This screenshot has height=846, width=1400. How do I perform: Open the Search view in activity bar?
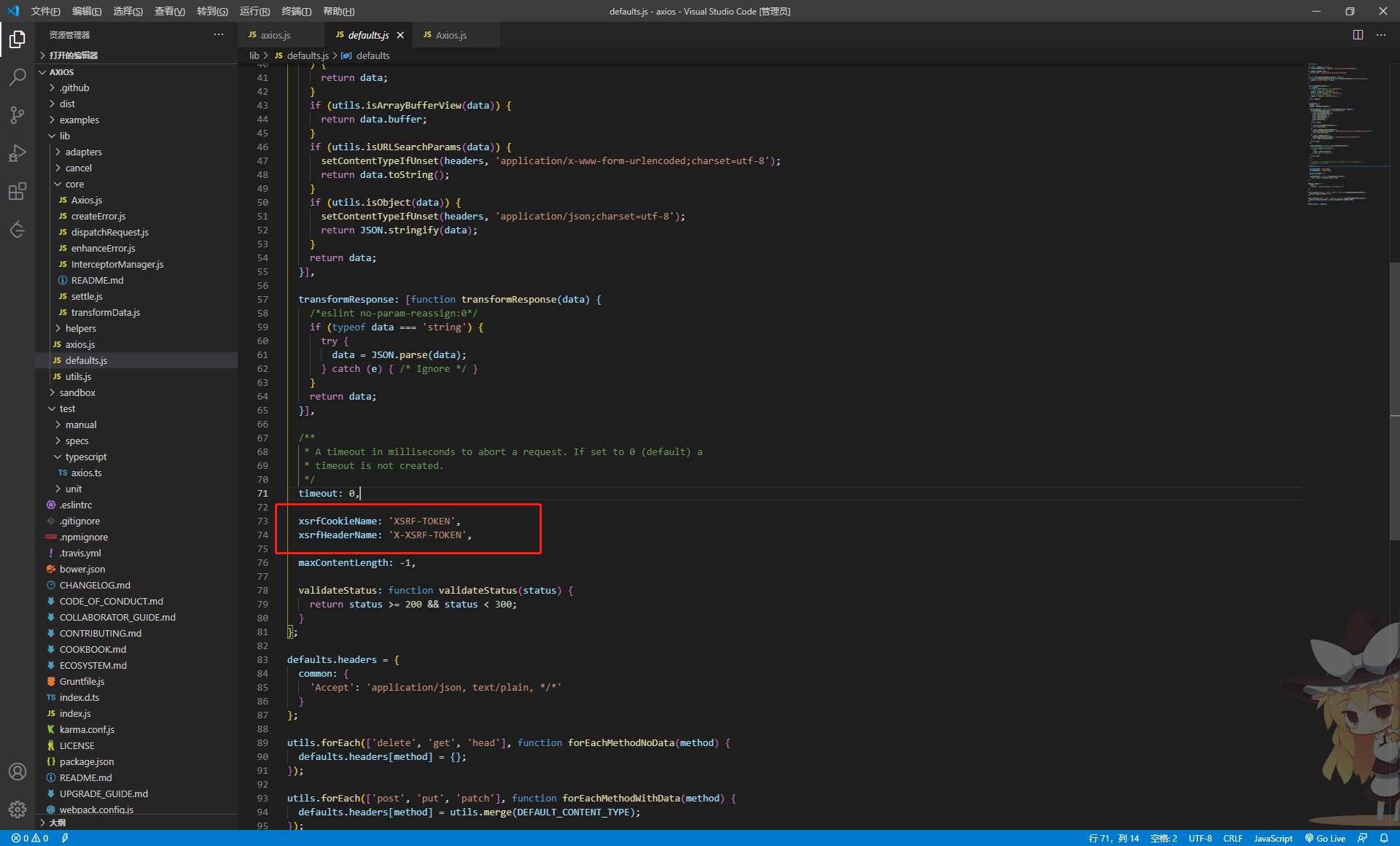click(17, 77)
